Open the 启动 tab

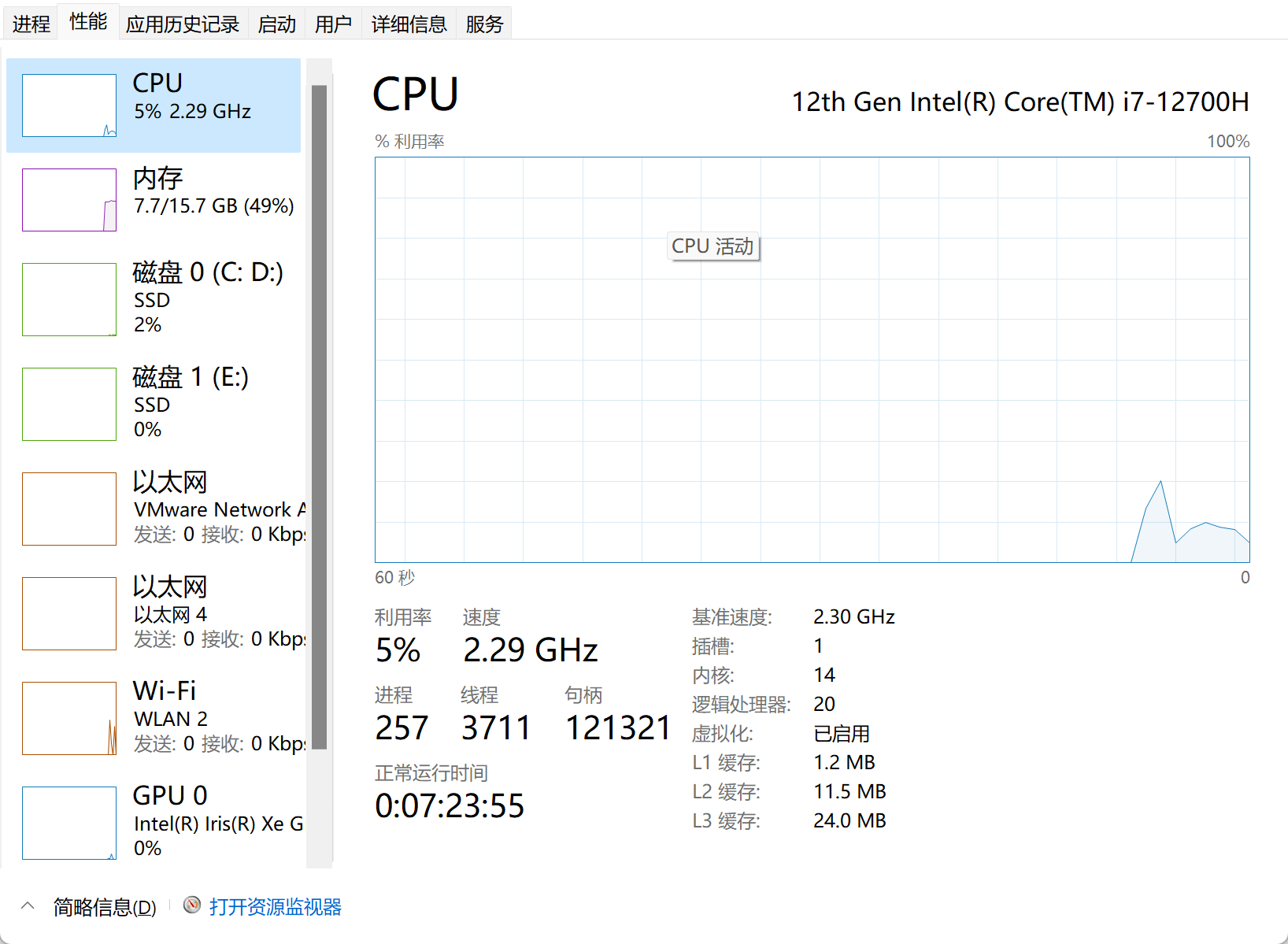pyautogui.click(x=277, y=24)
